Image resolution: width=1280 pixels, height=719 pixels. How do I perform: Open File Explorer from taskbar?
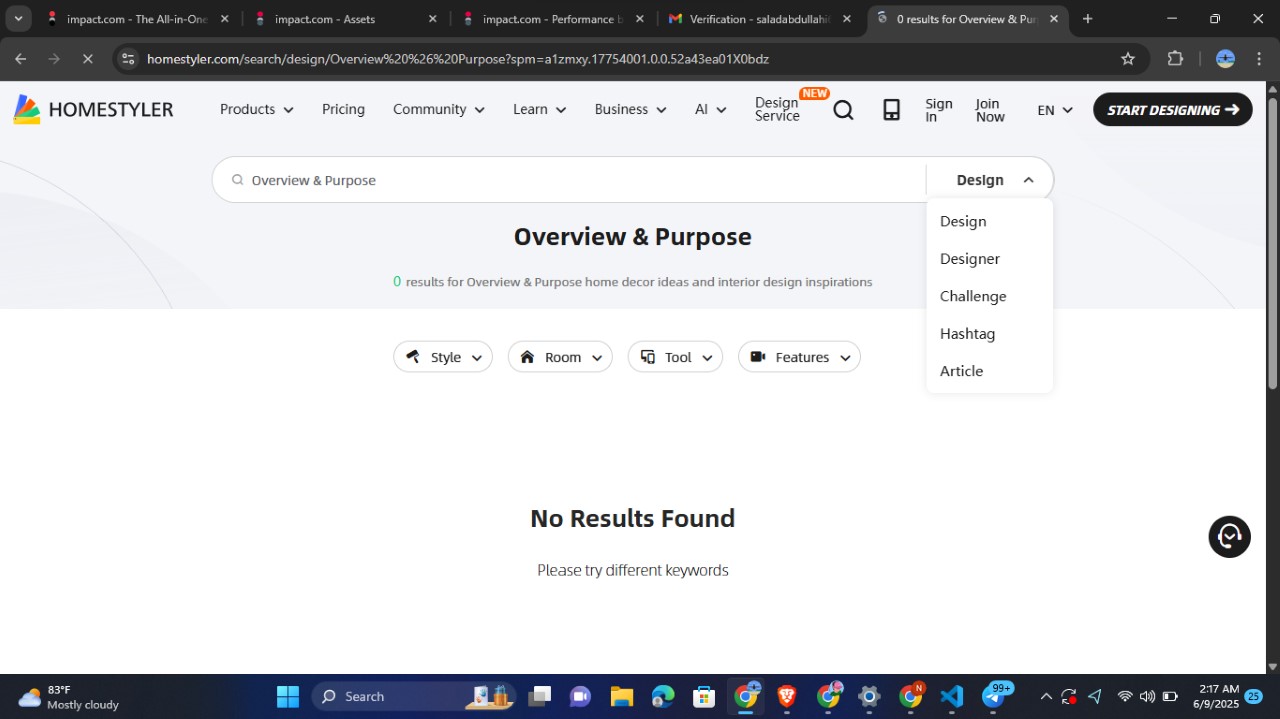click(622, 696)
